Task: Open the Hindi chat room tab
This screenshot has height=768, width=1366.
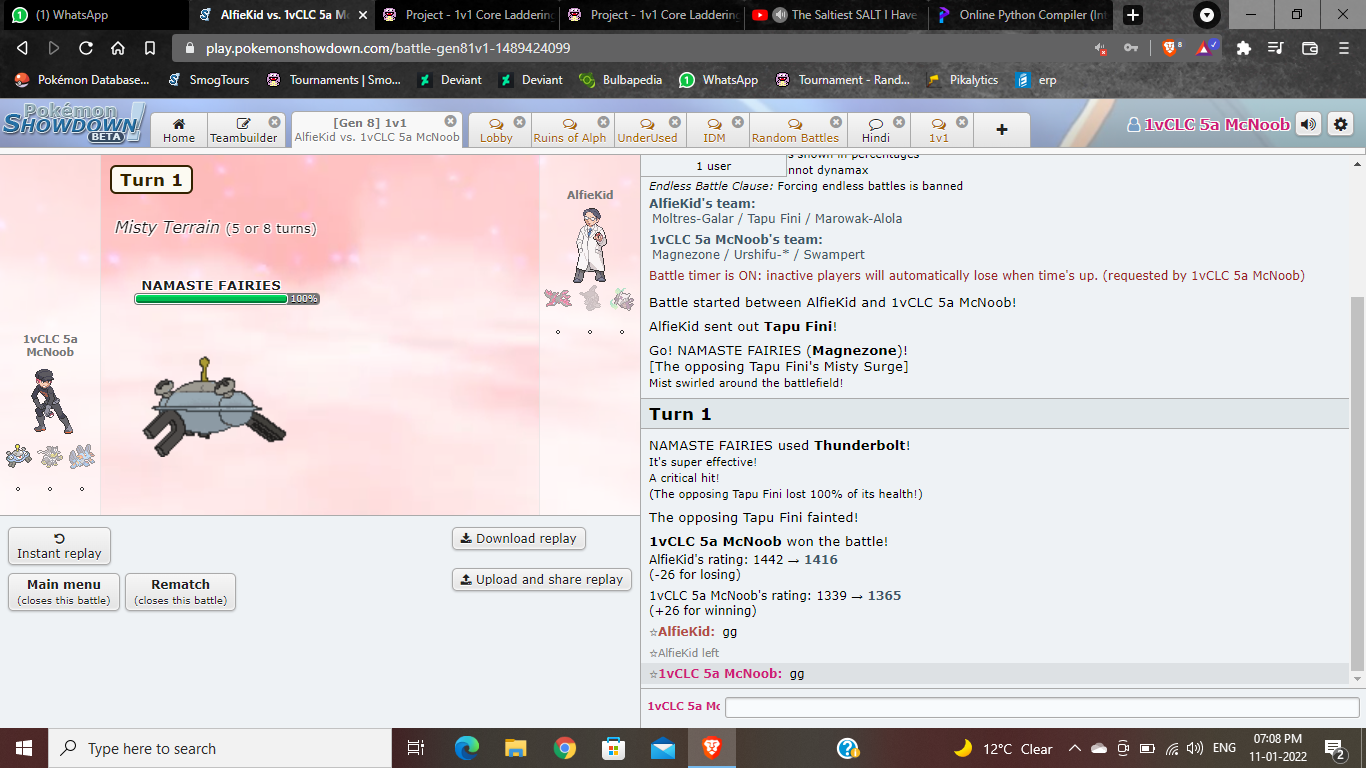Action: [x=876, y=130]
